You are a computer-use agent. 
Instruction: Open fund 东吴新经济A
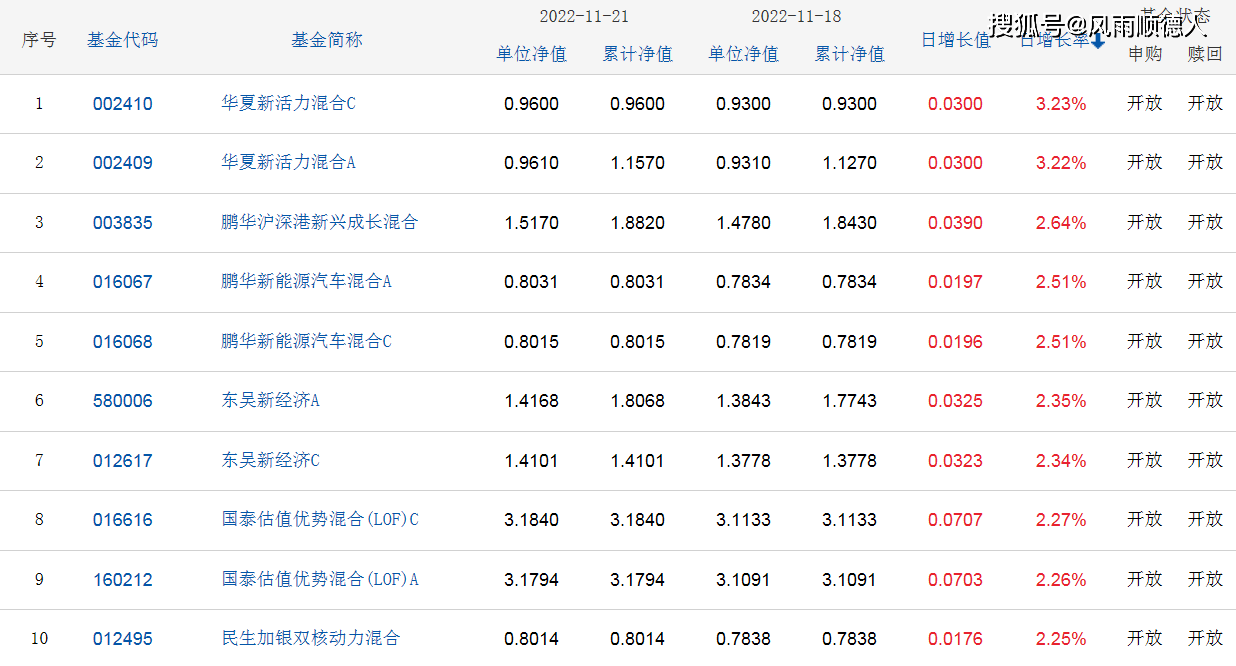tap(270, 400)
